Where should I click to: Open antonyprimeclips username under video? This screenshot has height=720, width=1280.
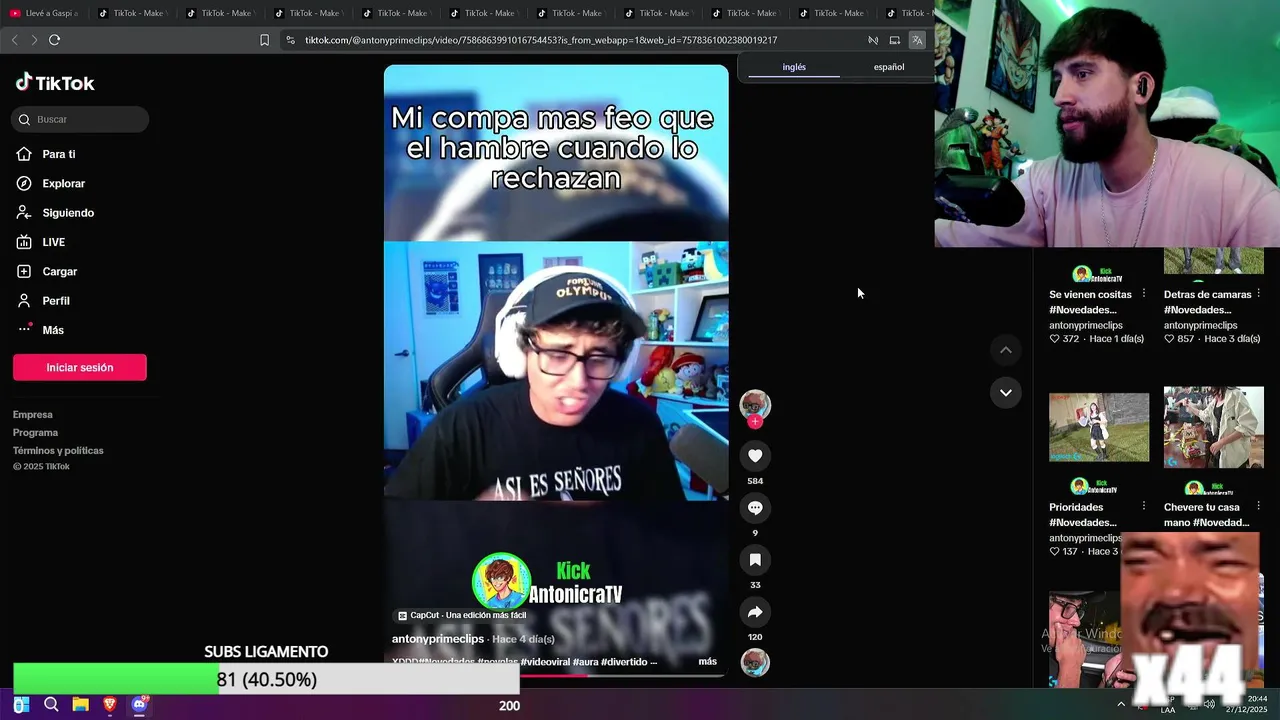click(438, 639)
